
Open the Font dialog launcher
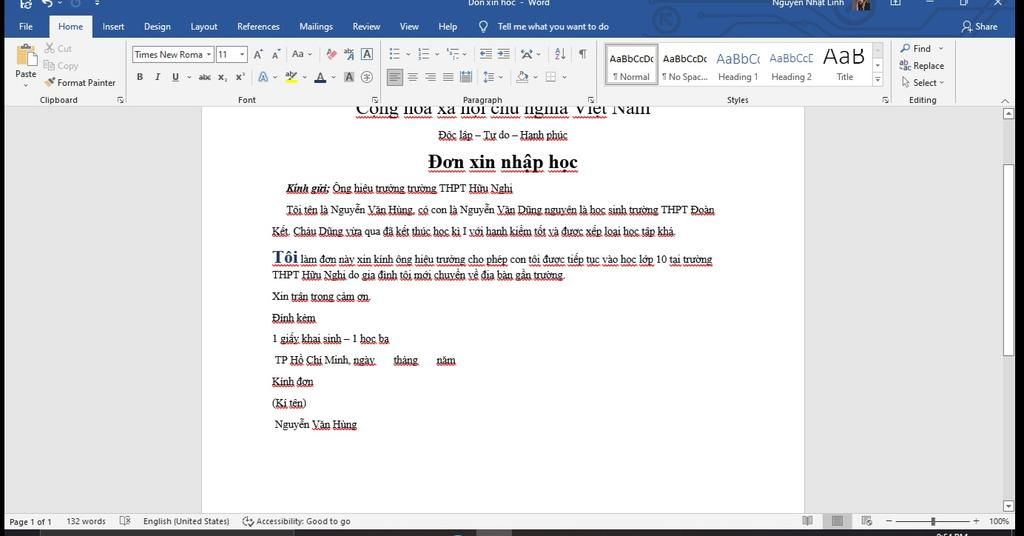coord(374,100)
